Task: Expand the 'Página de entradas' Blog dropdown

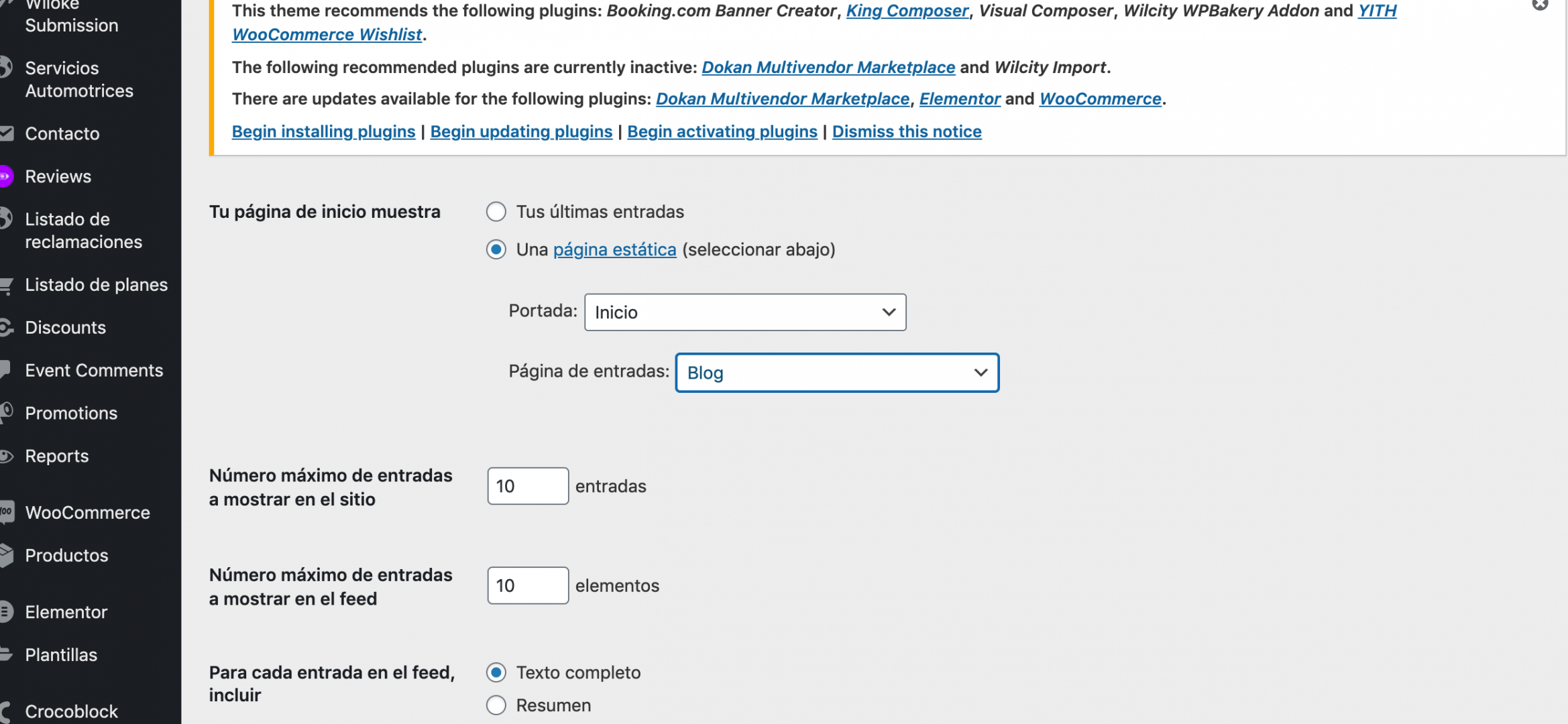Action: point(837,373)
